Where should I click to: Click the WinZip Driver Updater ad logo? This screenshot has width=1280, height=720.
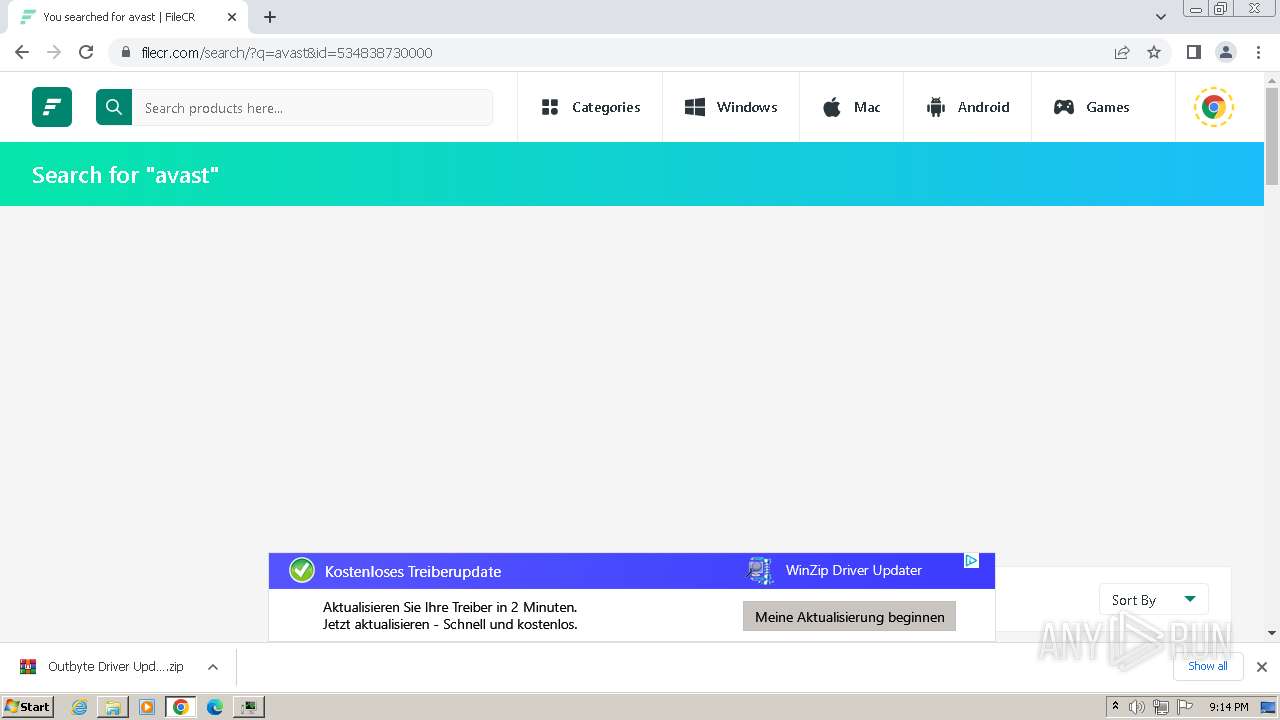[760, 571]
